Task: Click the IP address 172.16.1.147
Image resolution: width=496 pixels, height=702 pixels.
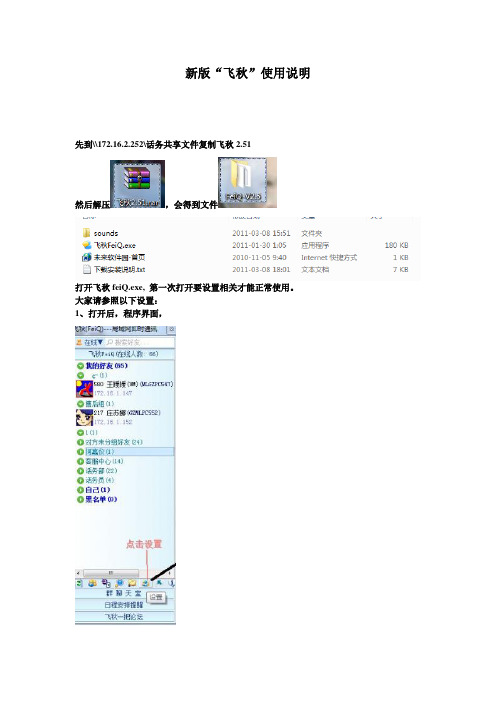Action: pyautogui.click(x=113, y=393)
